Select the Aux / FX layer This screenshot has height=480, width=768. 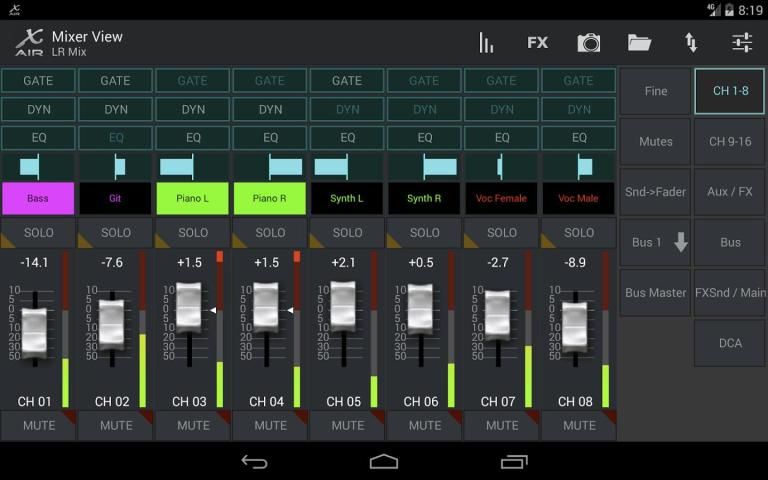click(x=730, y=192)
